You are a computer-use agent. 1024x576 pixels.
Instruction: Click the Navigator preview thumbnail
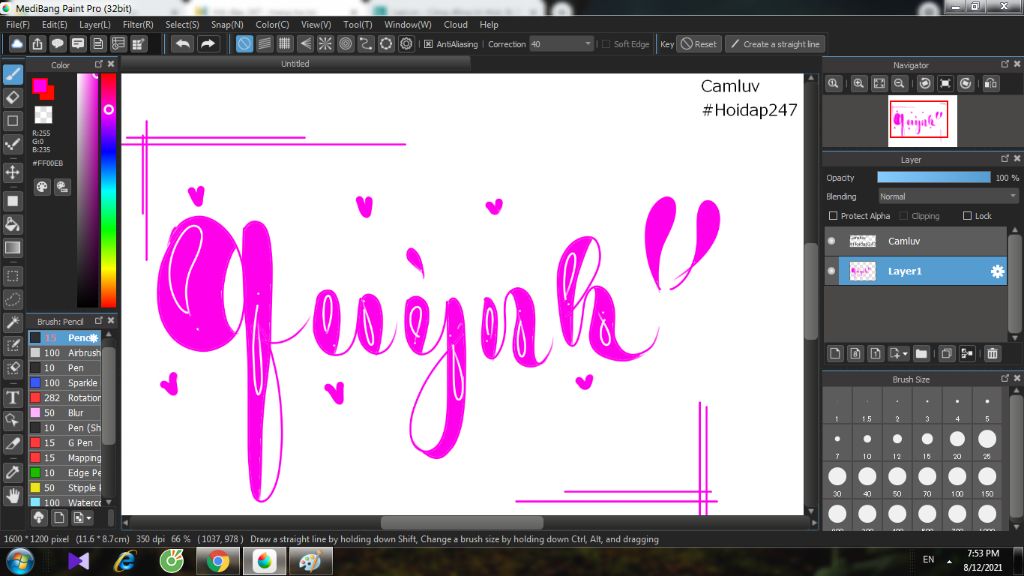coord(922,121)
